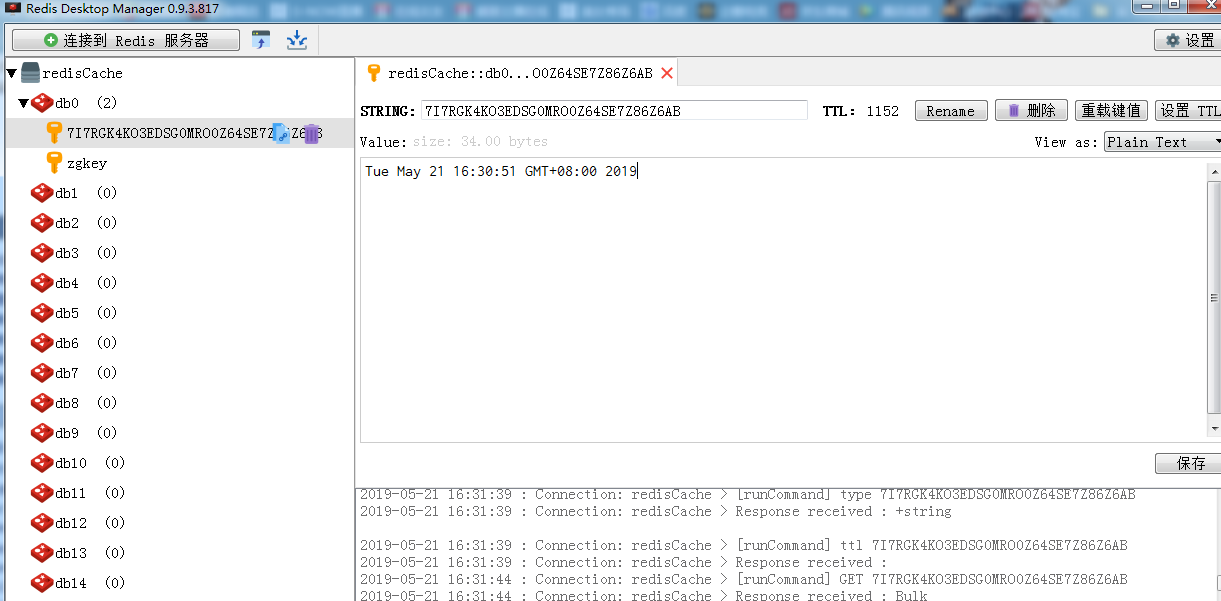Click the key icon of 7I7RGK4KO3EDSG key
Image resolution: width=1221 pixels, height=601 pixels.
coord(55,133)
